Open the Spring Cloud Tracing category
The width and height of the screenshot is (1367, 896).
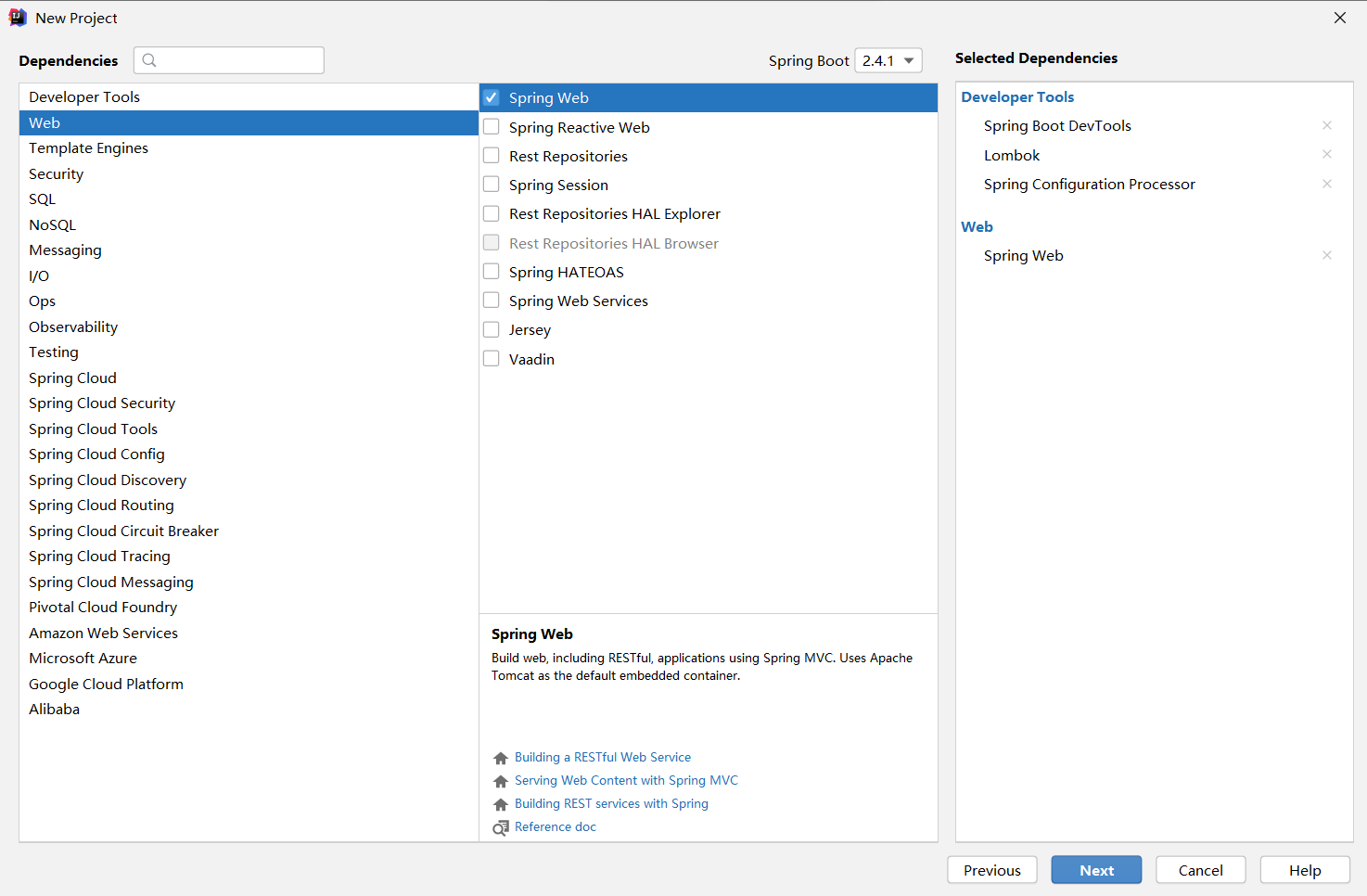click(249, 557)
